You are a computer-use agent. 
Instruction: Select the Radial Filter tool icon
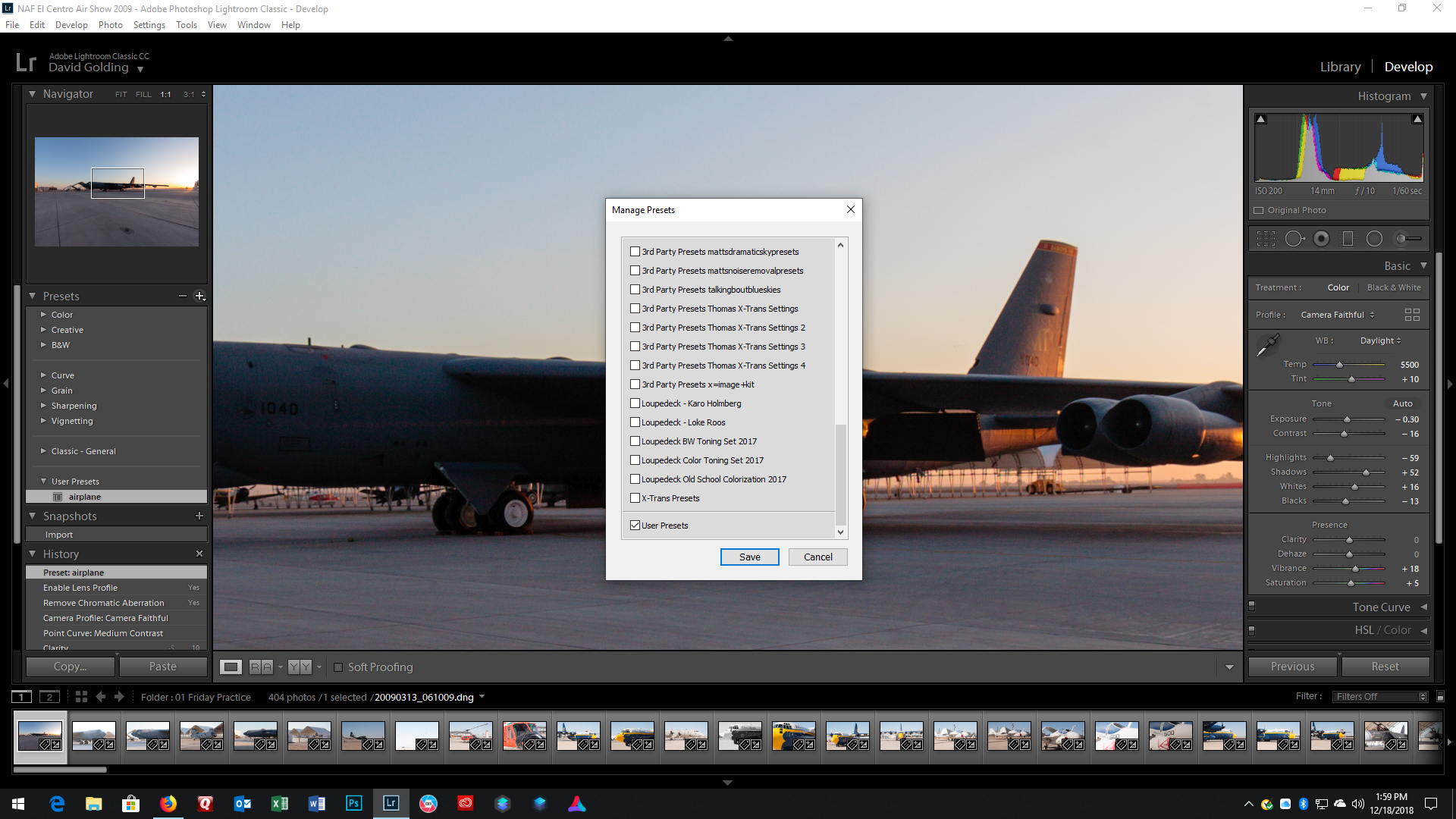1374,239
